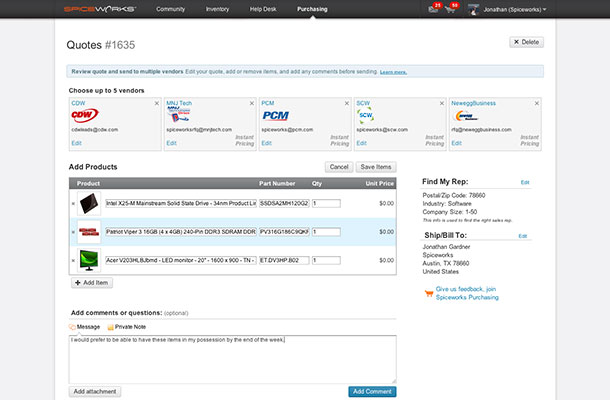The width and height of the screenshot is (610, 400).
Task: Cancel adding products
Action: coord(339,167)
